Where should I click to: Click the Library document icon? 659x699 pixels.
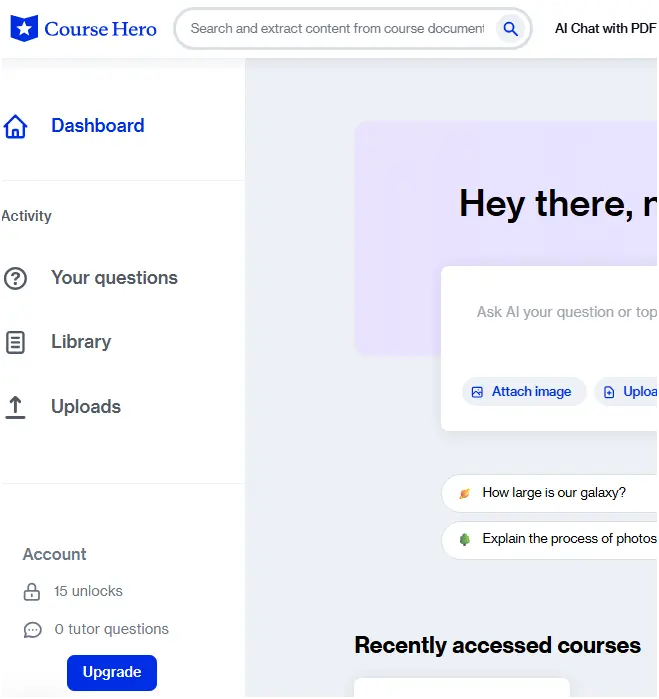[16, 342]
